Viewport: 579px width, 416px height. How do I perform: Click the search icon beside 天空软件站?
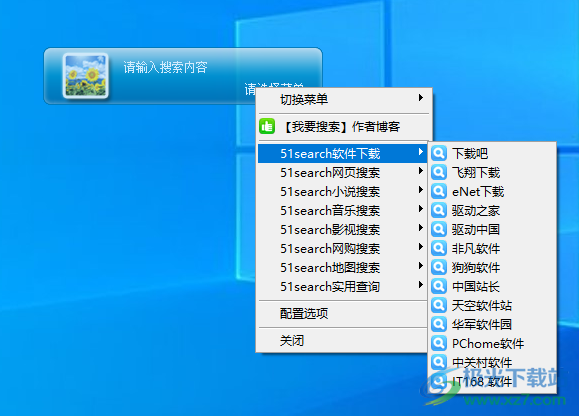click(439, 305)
